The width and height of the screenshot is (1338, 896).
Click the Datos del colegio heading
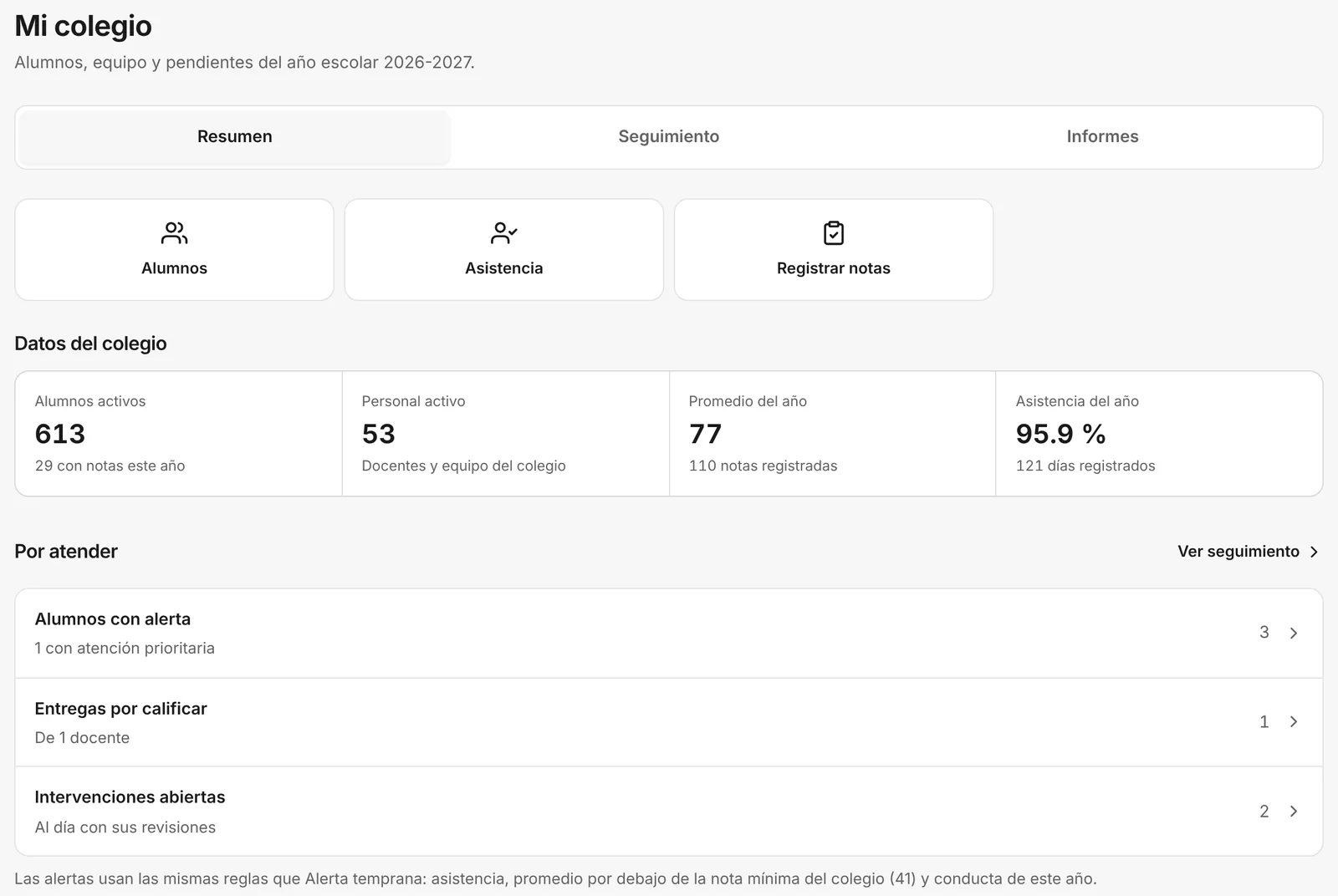click(x=90, y=344)
